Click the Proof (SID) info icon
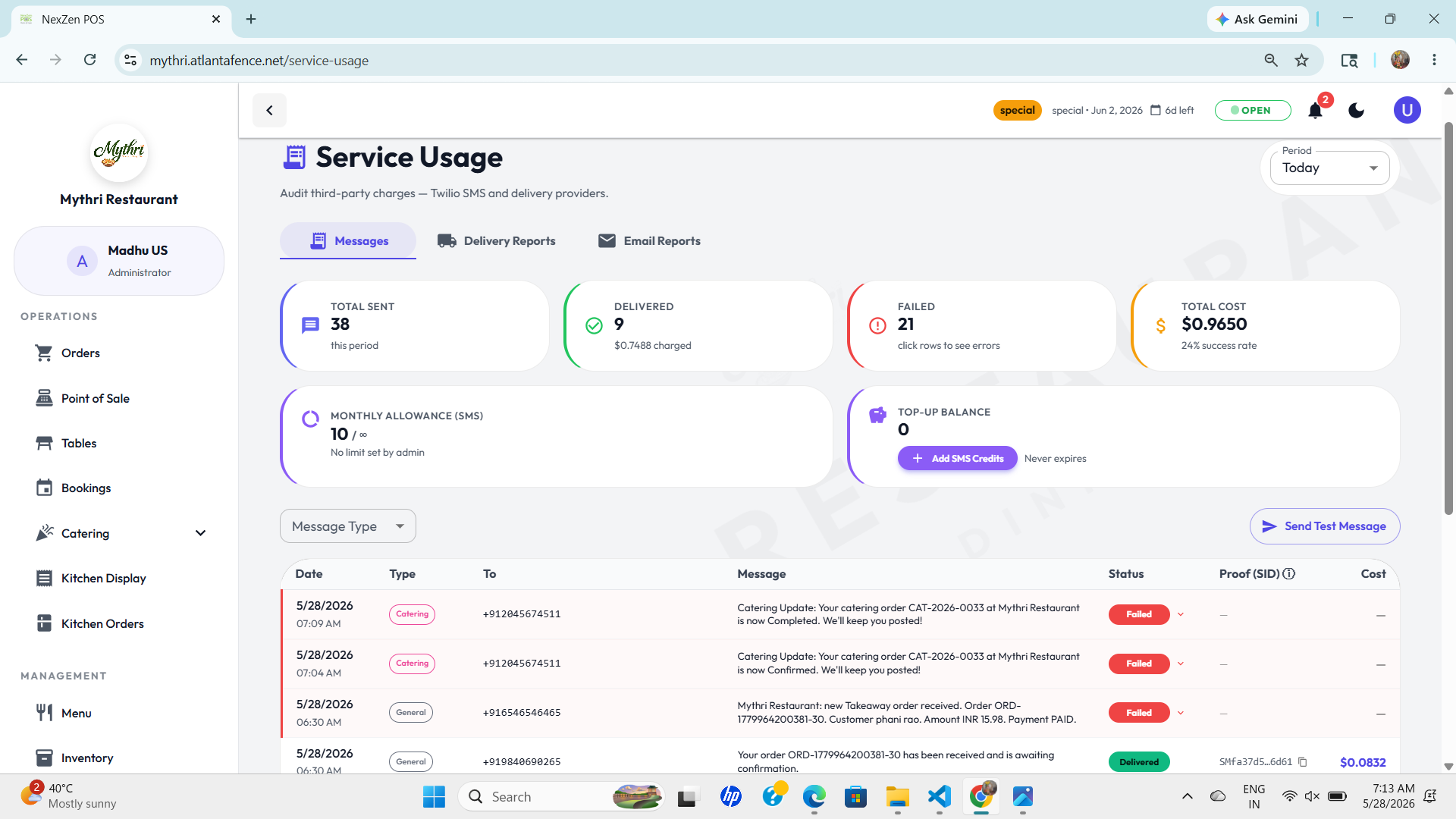 pyautogui.click(x=1288, y=574)
